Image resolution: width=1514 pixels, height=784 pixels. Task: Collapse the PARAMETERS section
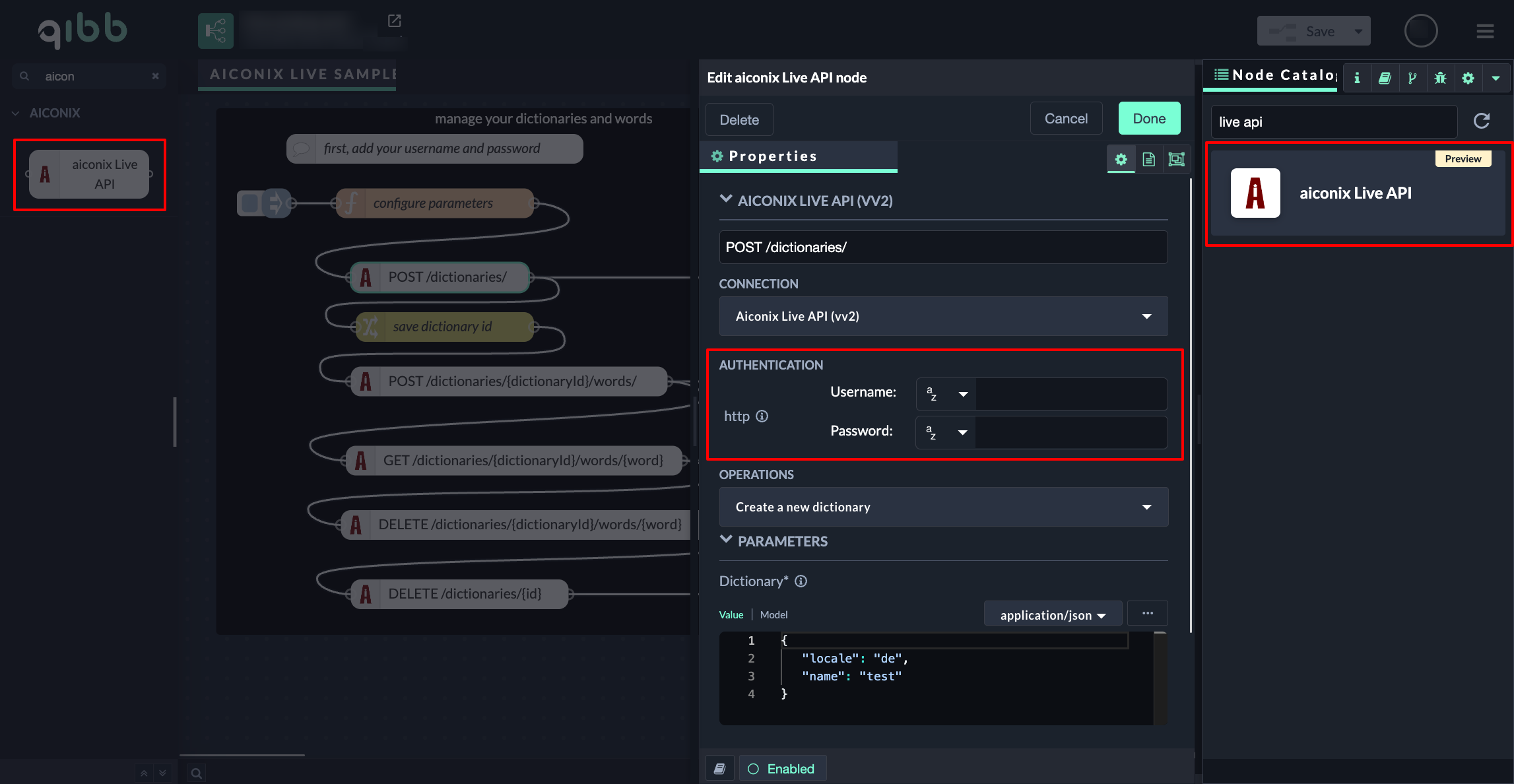[726, 540]
